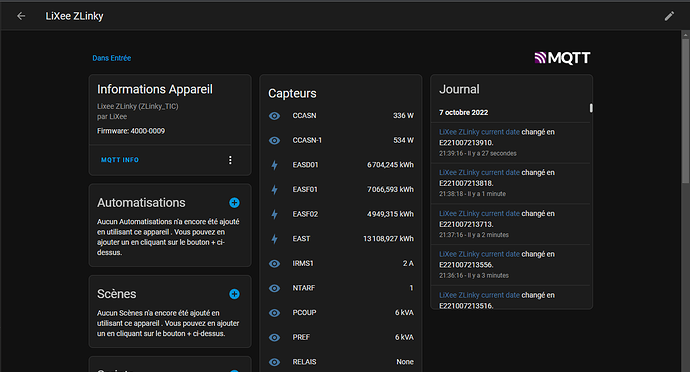This screenshot has height=372, width=690.
Task: Open the three-dot device options menu
Action: (x=230, y=160)
